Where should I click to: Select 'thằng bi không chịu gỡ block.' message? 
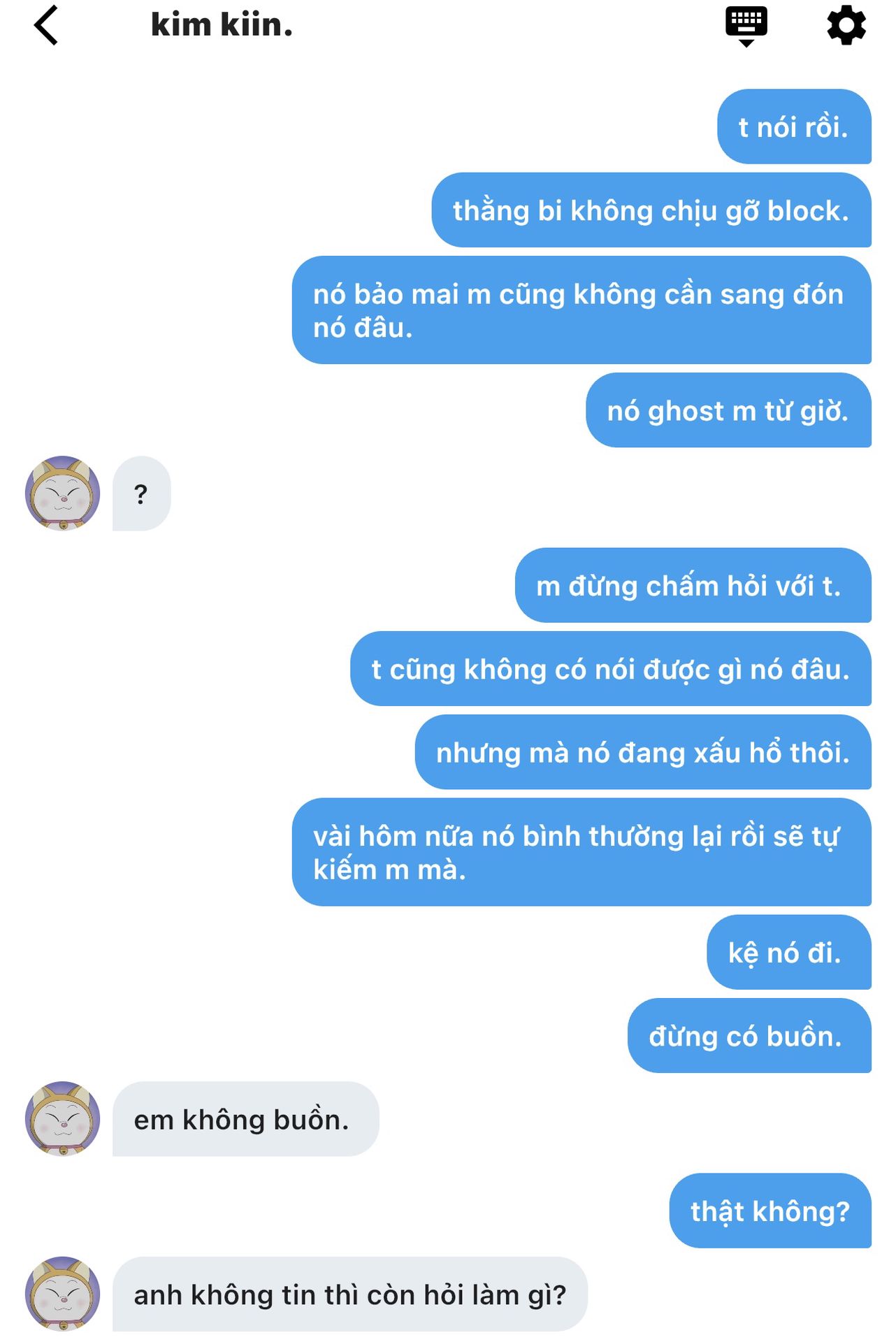[x=651, y=210]
